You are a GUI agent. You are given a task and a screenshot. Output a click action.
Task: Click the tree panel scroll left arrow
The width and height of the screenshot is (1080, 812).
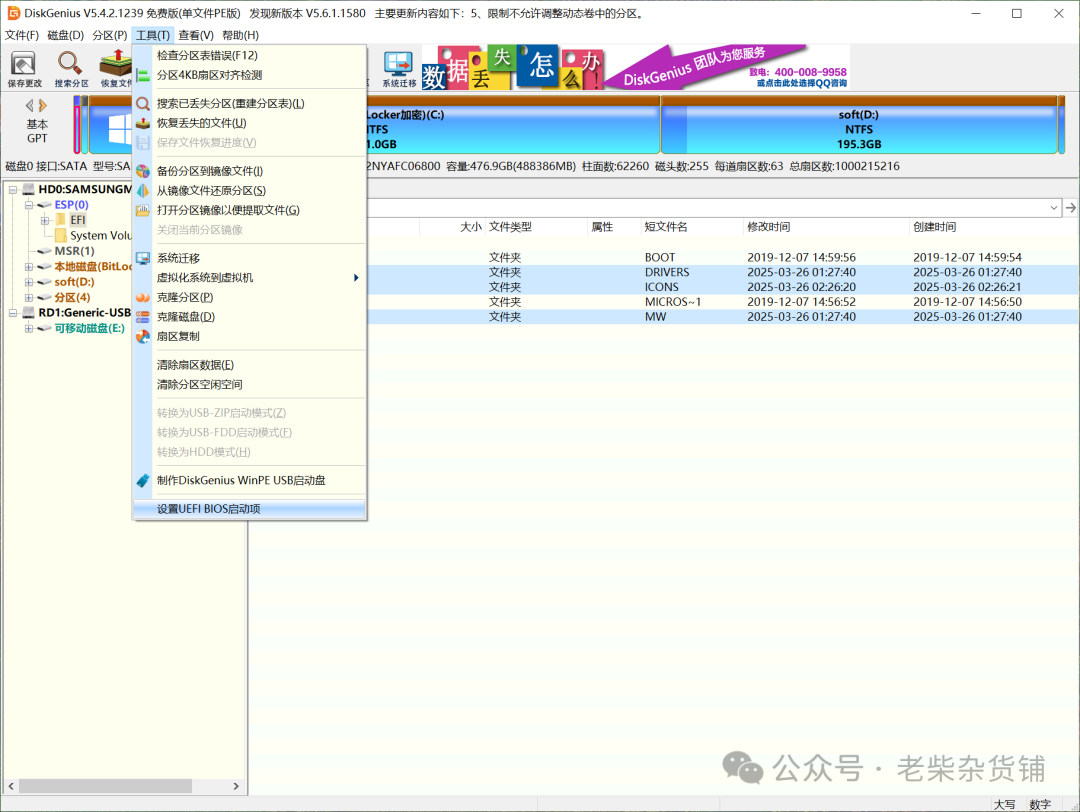[x=11, y=786]
